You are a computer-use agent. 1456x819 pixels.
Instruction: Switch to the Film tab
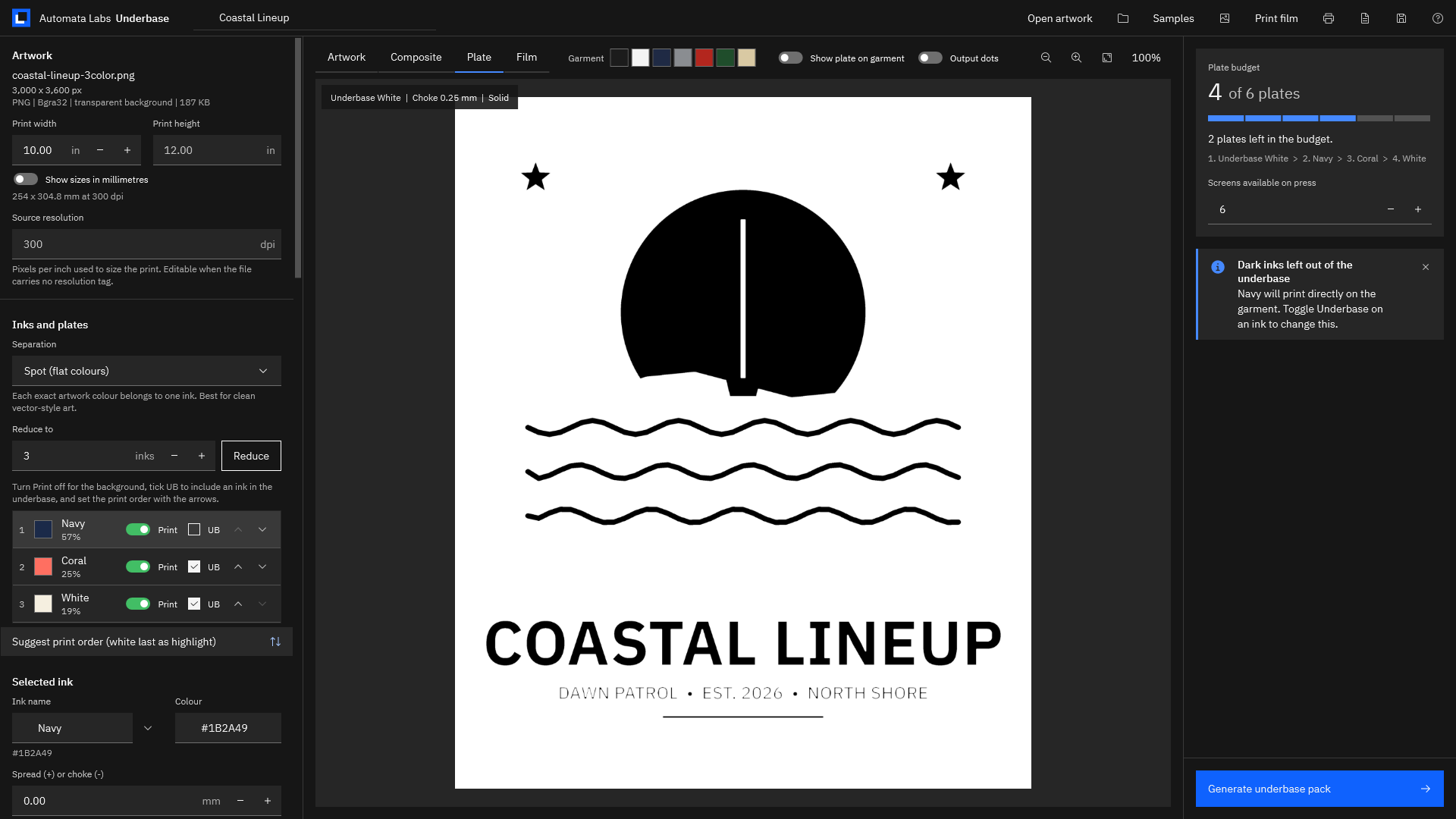click(526, 58)
